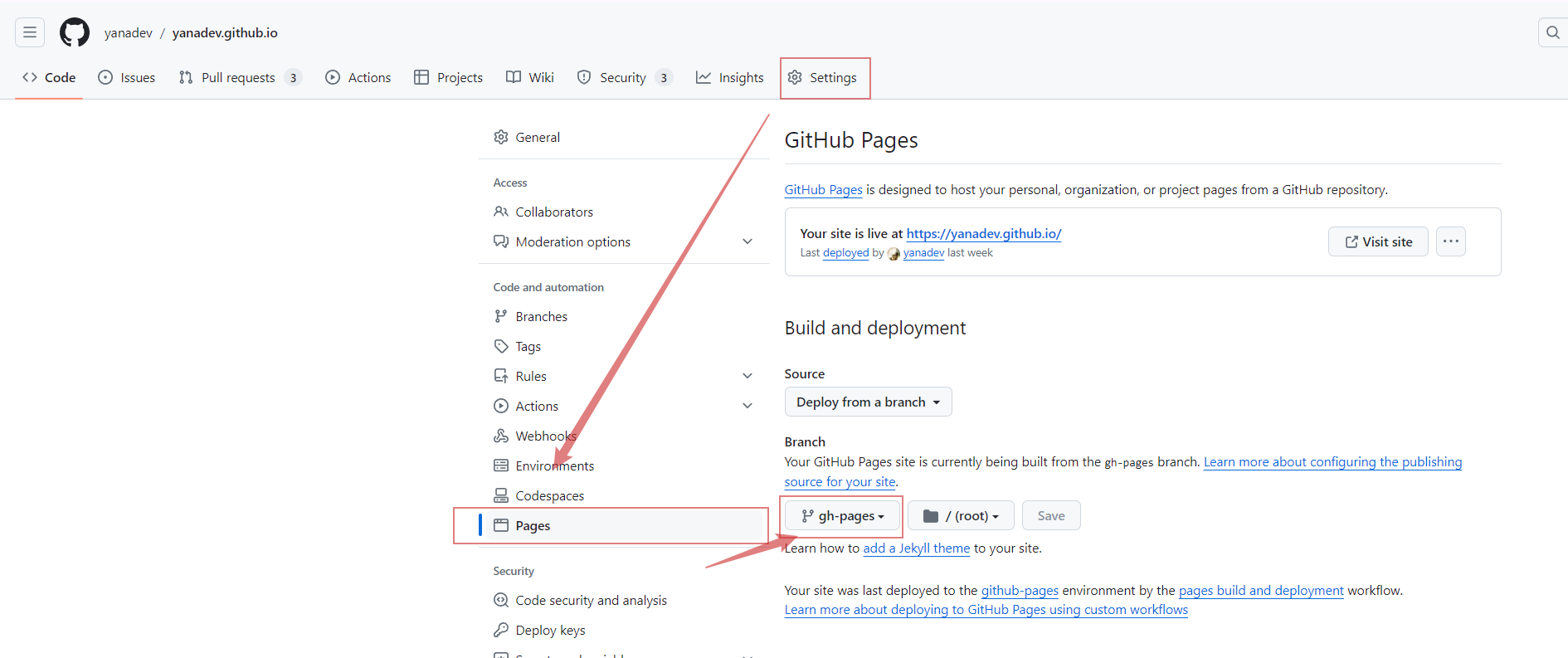Click the Branches git-branch icon
Viewport: 1568px width, 658px height.
point(501,316)
